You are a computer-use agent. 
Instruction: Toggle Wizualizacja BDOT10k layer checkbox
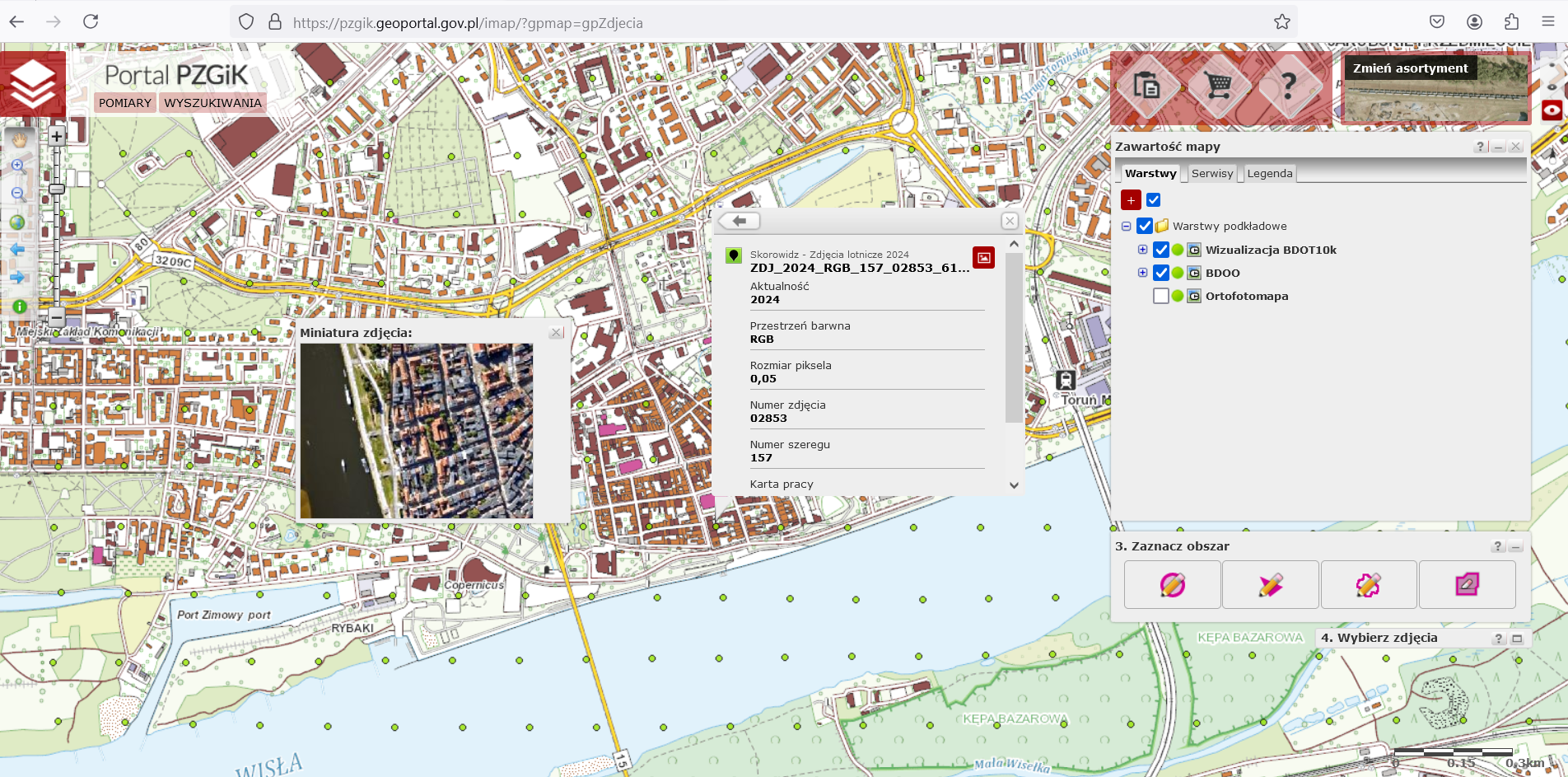point(1161,250)
